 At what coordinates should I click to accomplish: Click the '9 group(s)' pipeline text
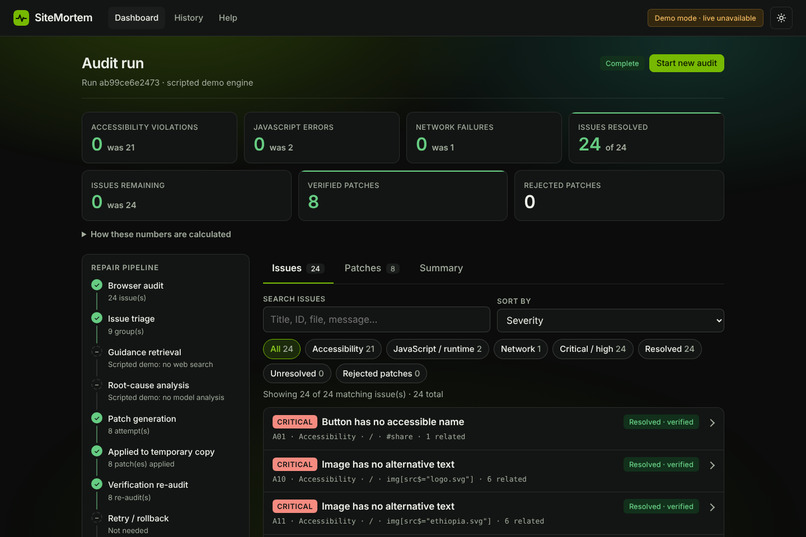(125, 331)
